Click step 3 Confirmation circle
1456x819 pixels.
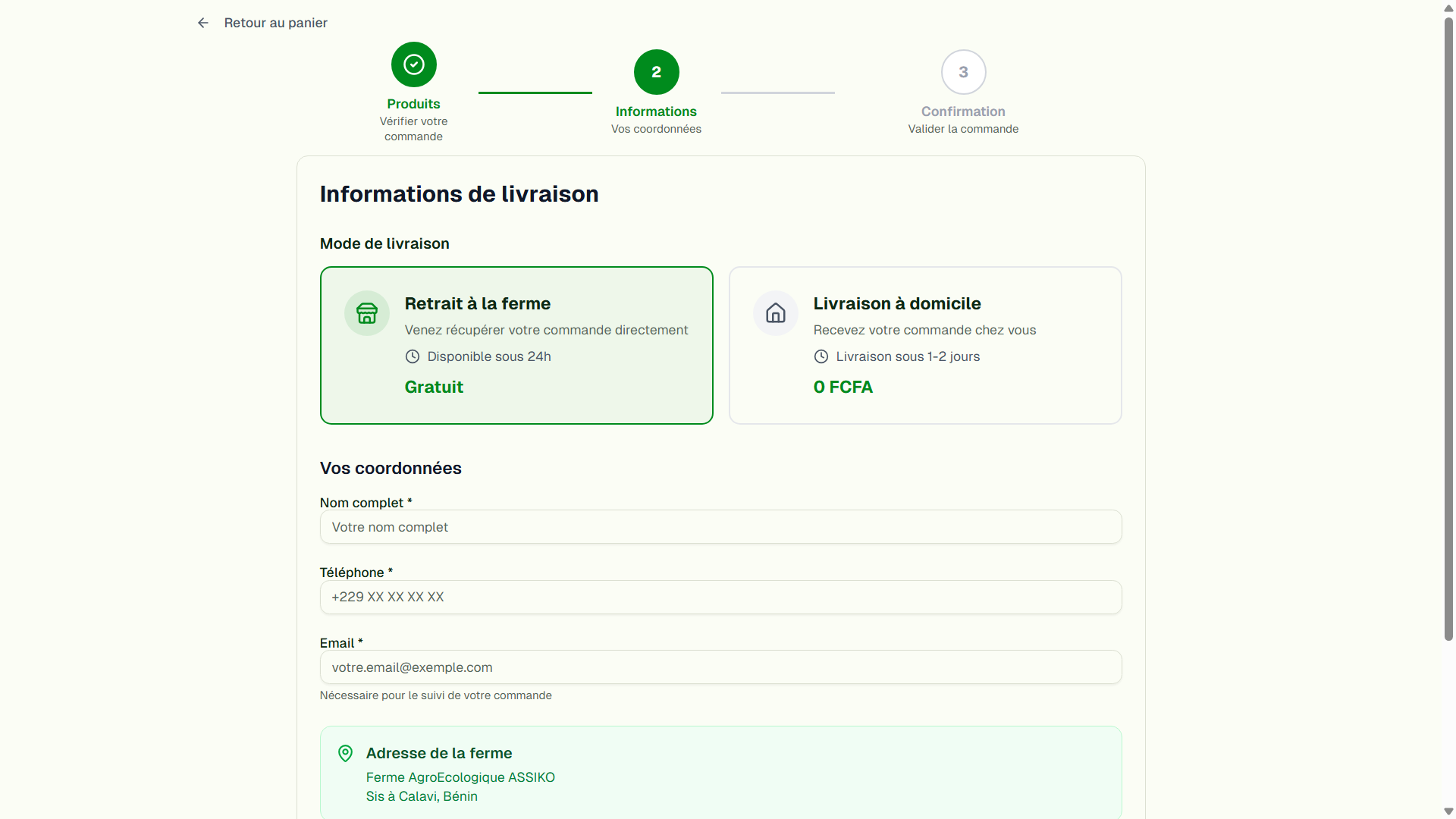click(962, 72)
